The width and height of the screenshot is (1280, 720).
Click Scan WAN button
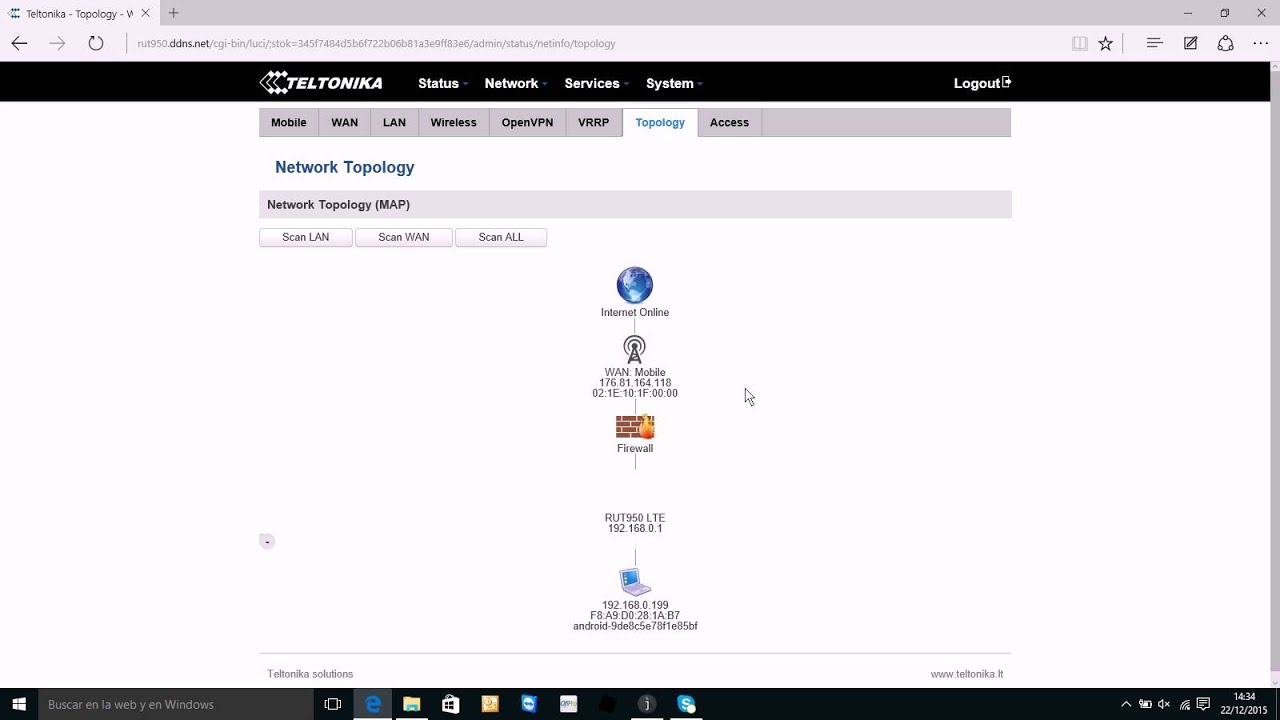pyautogui.click(x=404, y=237)
